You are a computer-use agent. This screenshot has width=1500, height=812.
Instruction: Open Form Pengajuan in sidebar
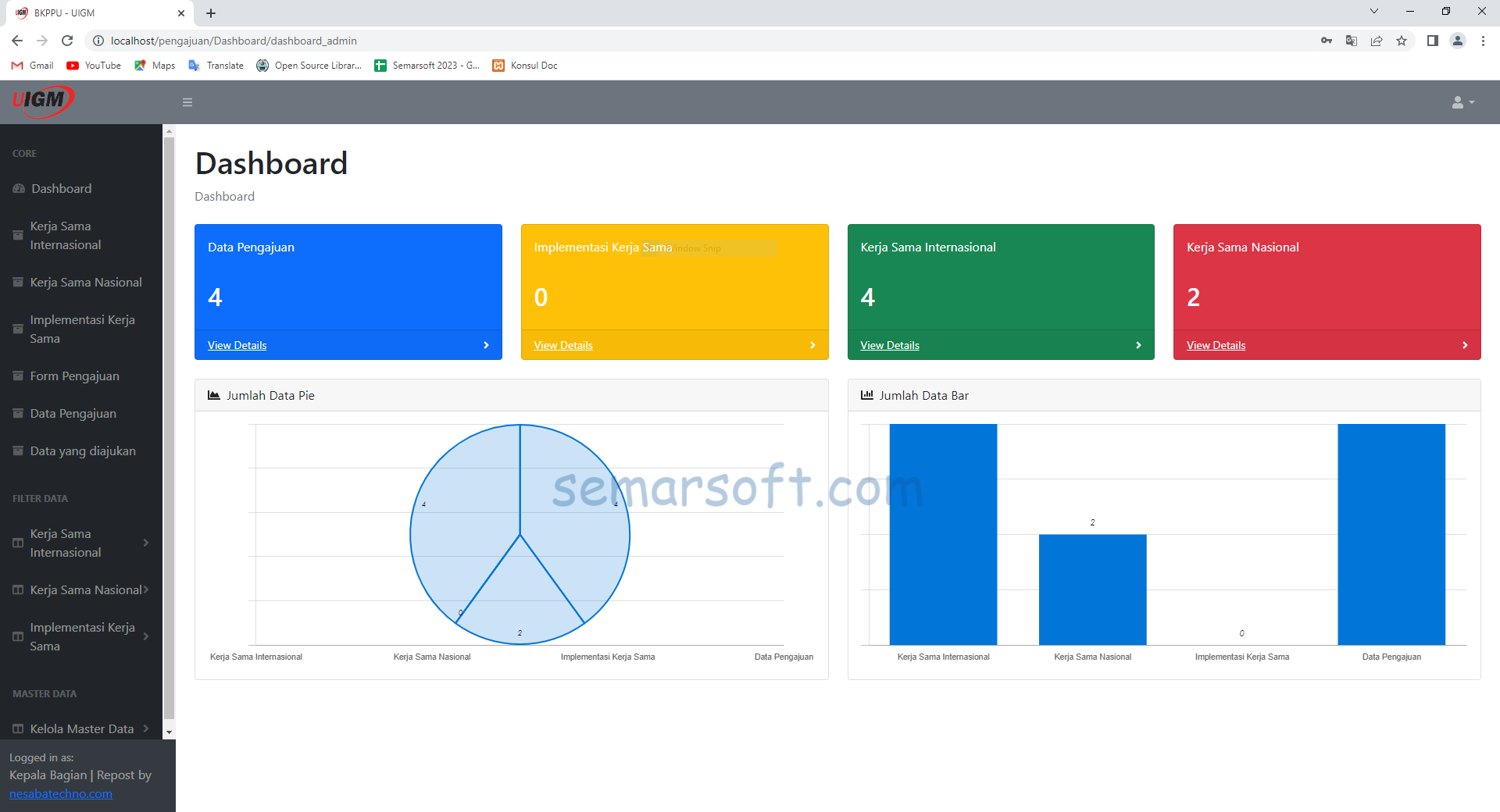click(74, 376)
